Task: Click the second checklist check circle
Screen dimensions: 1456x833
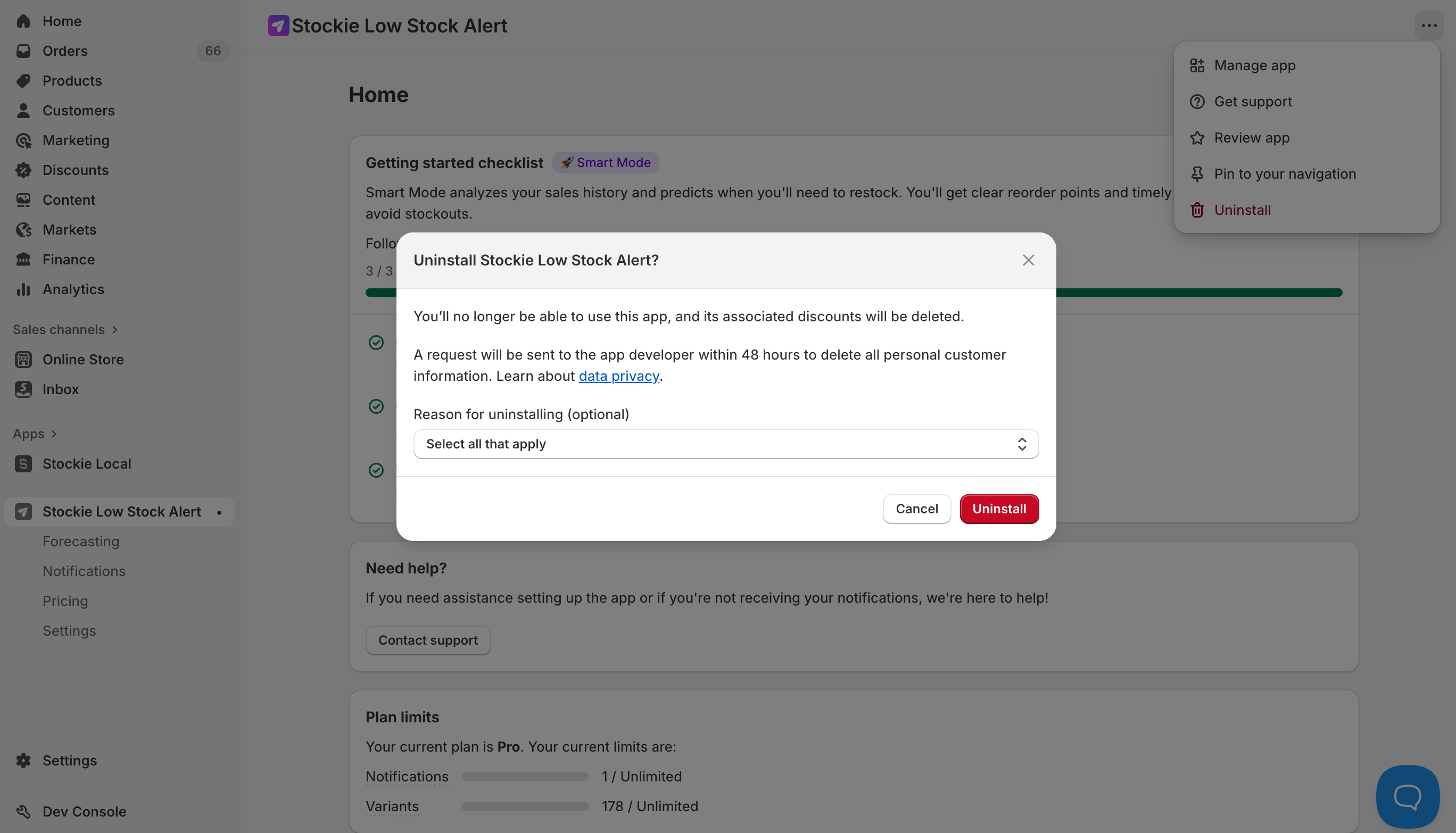Action: [x=376, y=407]
